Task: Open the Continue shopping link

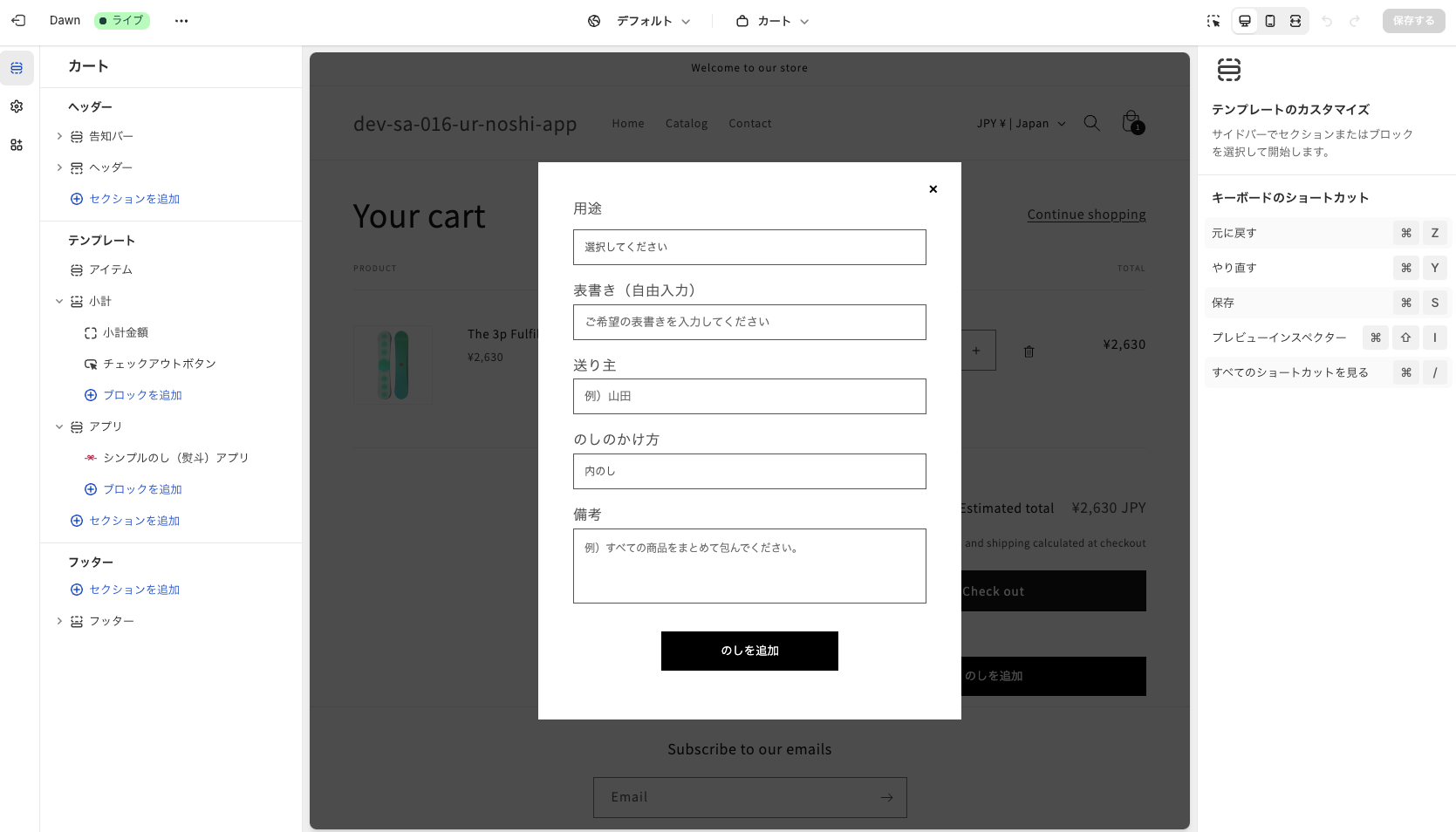Action: [x=1086, y=214]
